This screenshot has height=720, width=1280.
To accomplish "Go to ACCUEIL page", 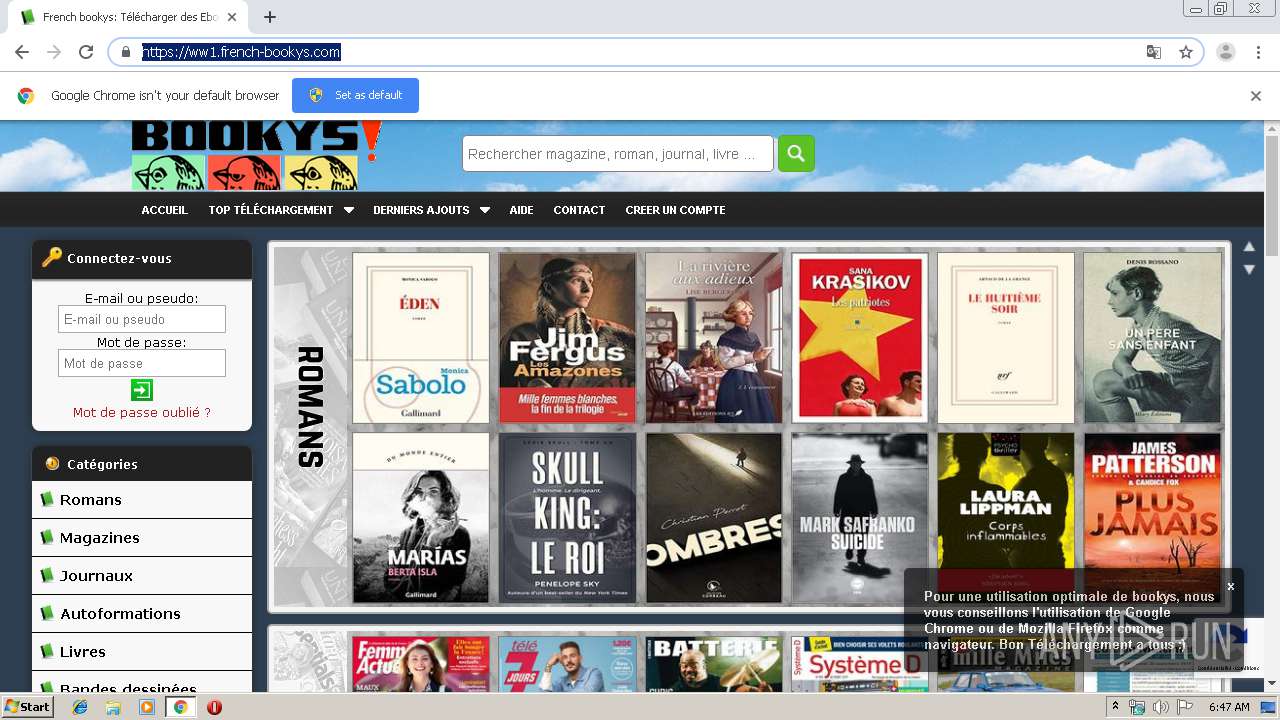I will coord(164,210).
